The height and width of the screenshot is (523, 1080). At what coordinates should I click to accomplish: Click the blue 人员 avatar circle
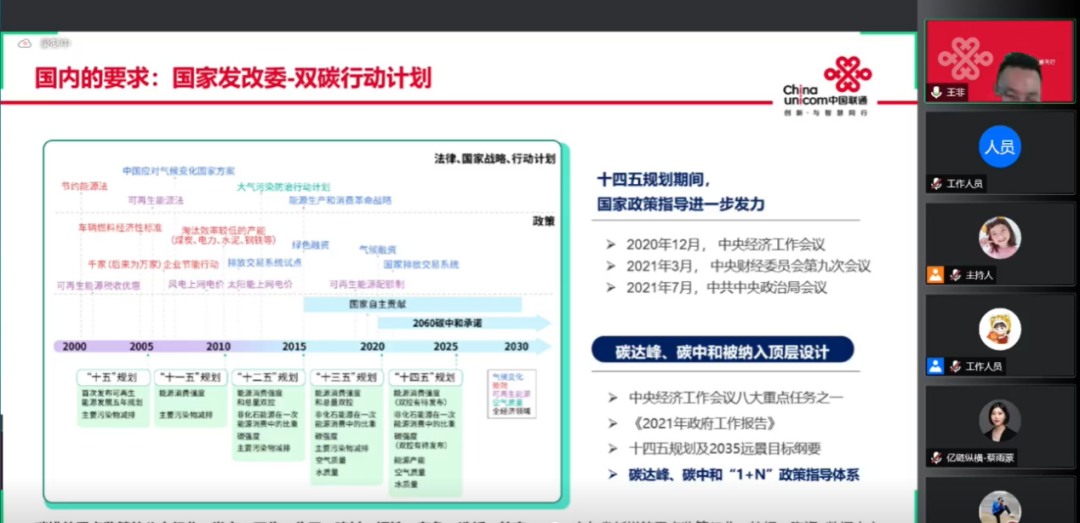coord(999,146)
